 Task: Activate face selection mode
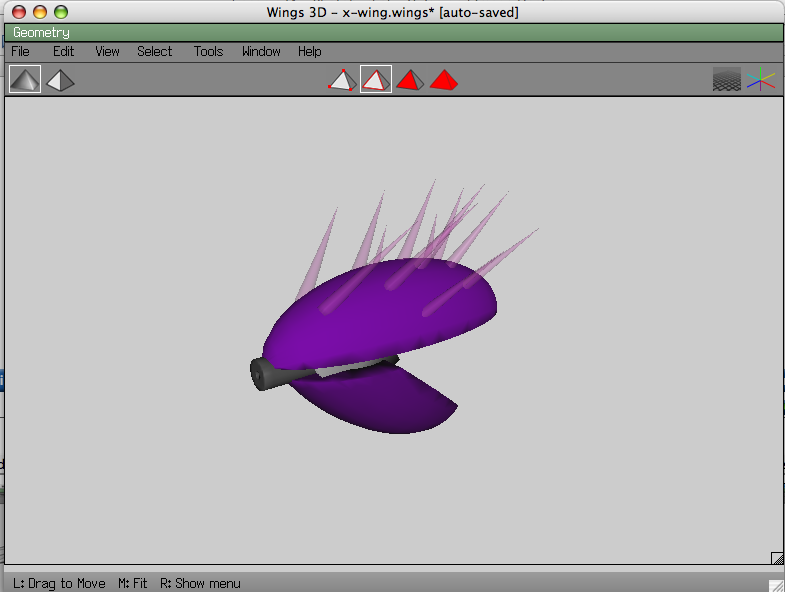point(409,80)
